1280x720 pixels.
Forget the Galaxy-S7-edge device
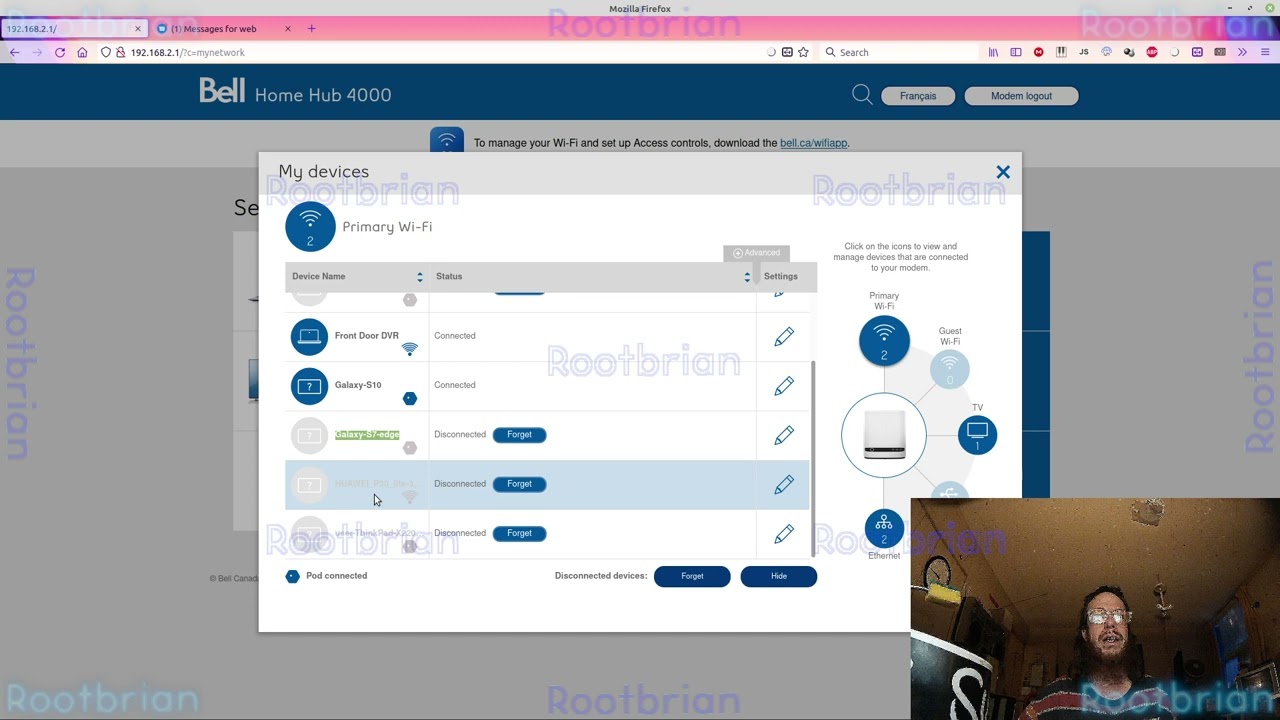click(x=519, y=435)
